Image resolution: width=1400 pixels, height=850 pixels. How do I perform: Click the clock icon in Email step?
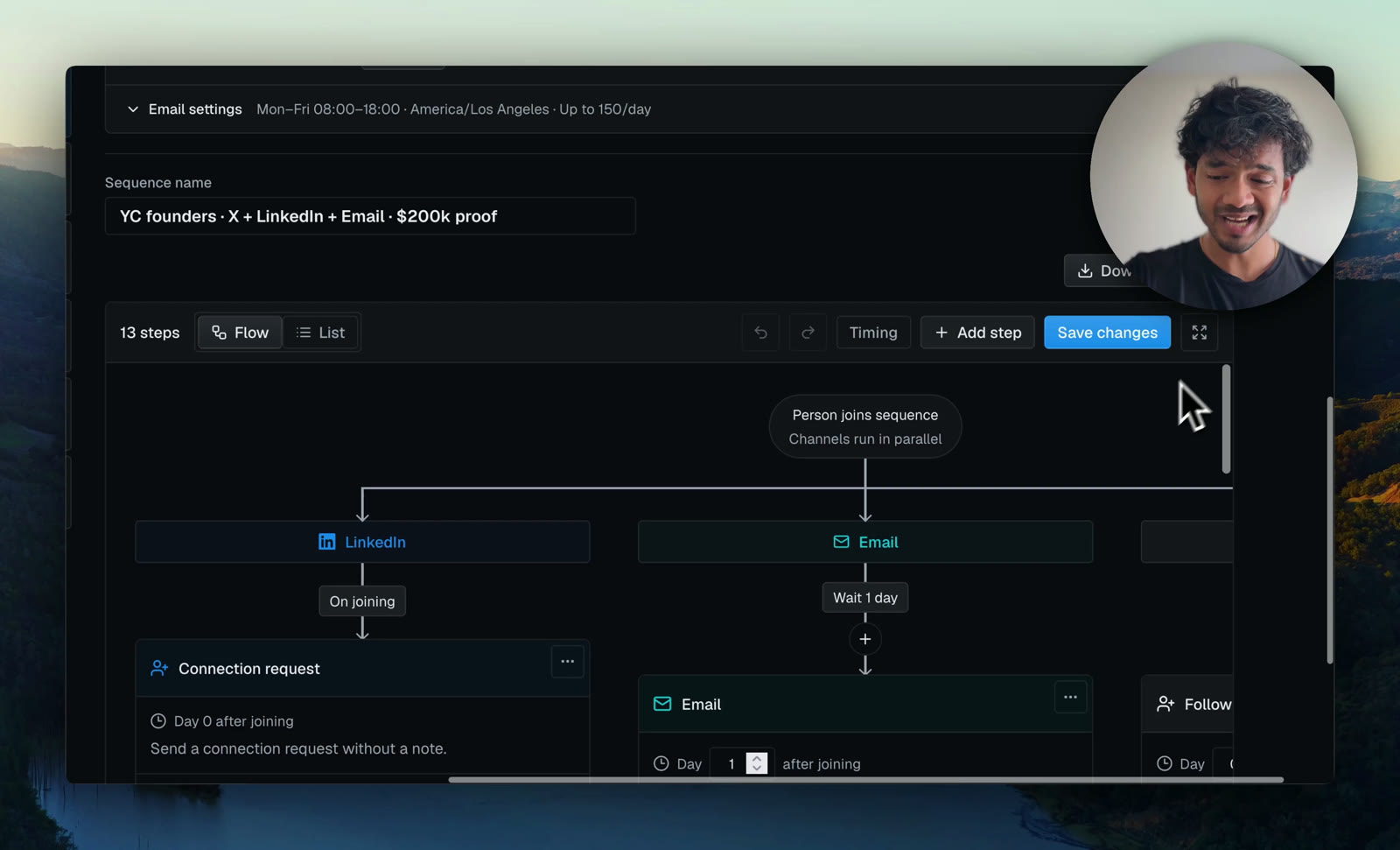click(661, 763)
